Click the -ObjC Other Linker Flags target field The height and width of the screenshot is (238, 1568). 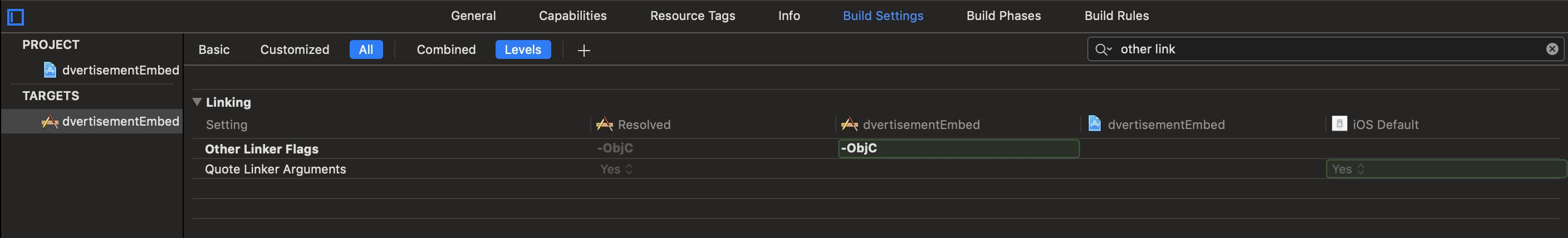click(959, 149)
